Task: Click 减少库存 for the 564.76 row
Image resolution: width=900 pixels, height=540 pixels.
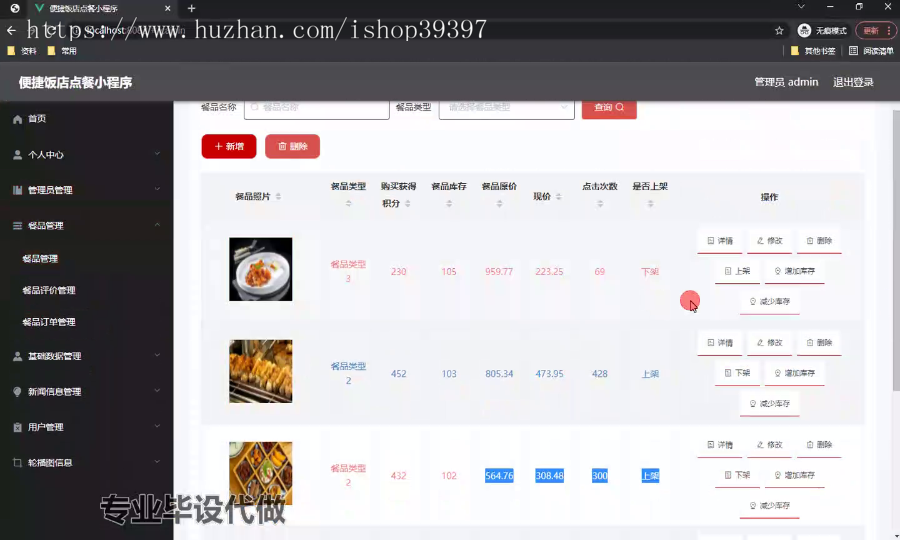Action: coord(770,506)
